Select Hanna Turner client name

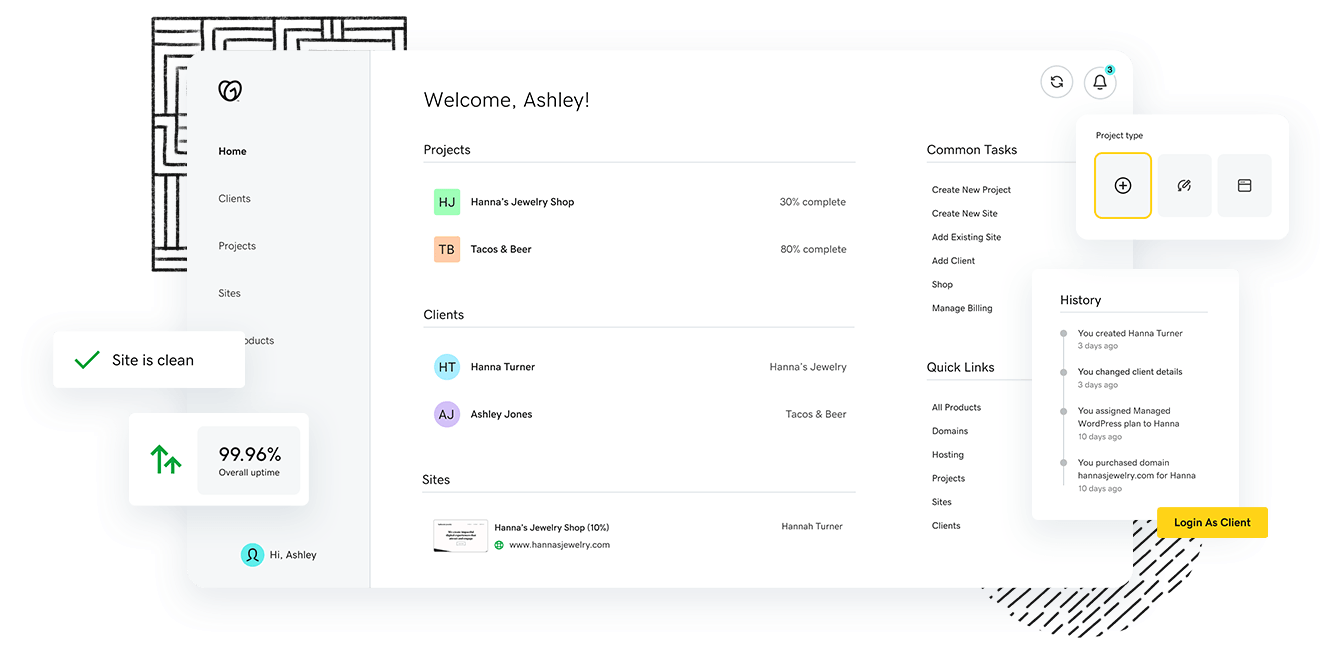click(503, 367)
